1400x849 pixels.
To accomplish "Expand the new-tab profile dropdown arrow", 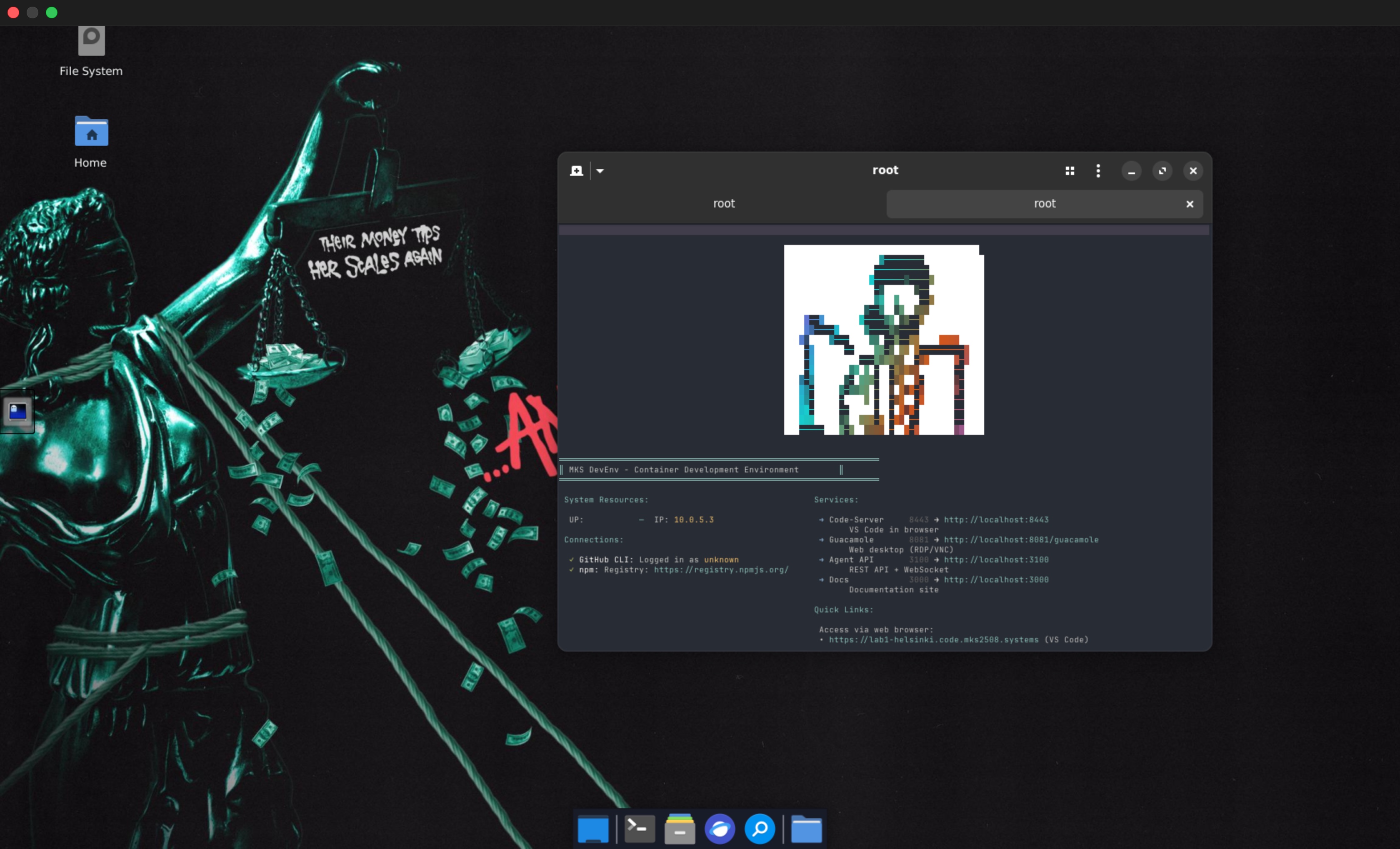I will click(x=600, y=170).
